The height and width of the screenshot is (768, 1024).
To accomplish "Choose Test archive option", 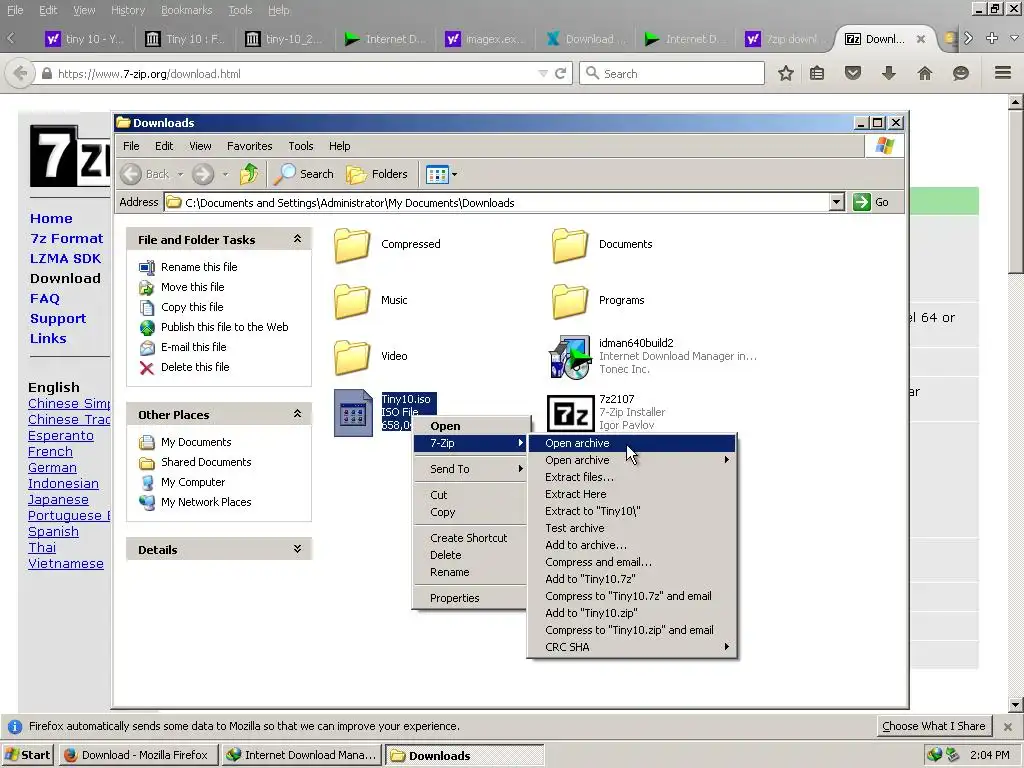I will pyautogui.click(x=632, y=528).
